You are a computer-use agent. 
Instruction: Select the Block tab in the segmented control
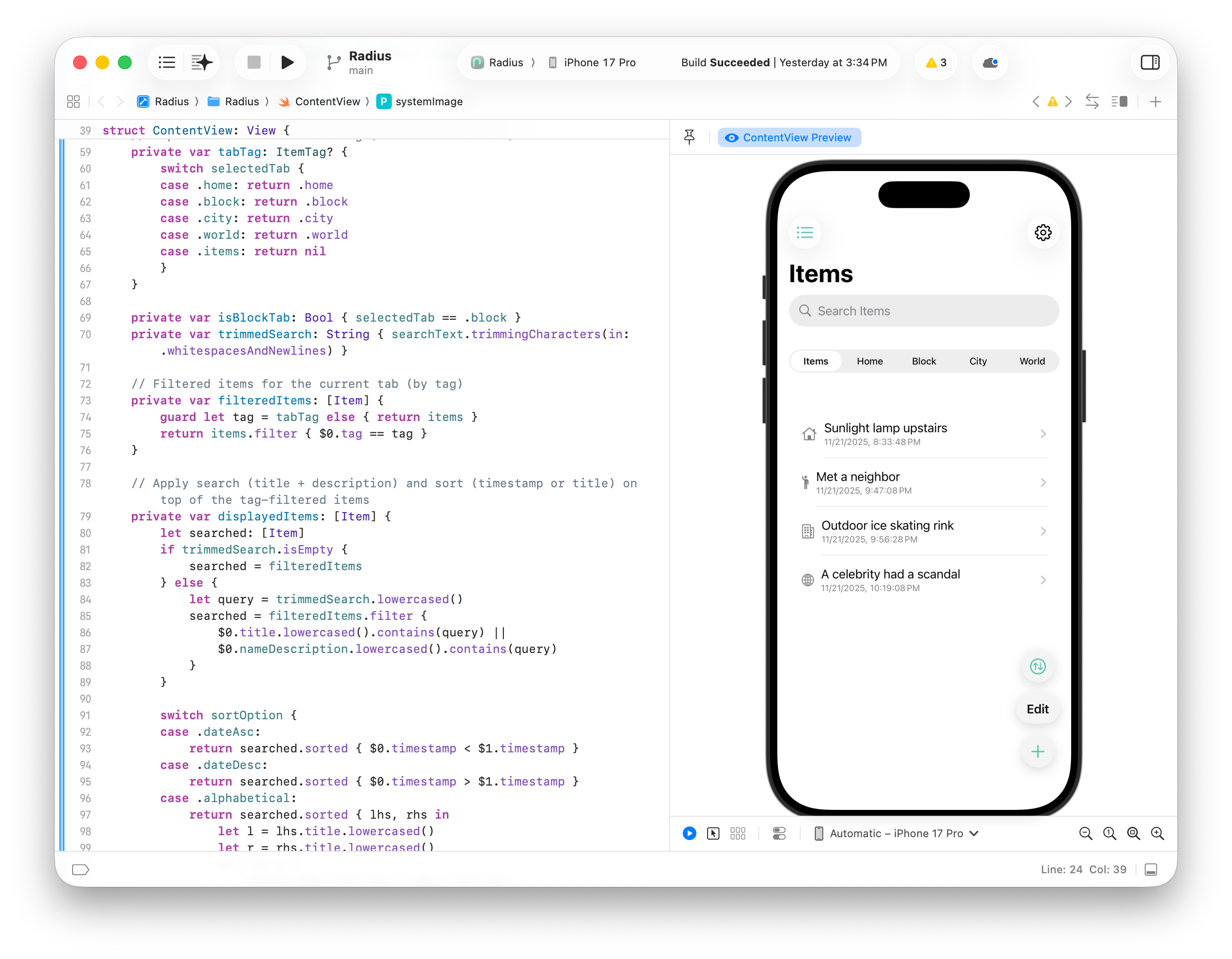pos(924,361)
